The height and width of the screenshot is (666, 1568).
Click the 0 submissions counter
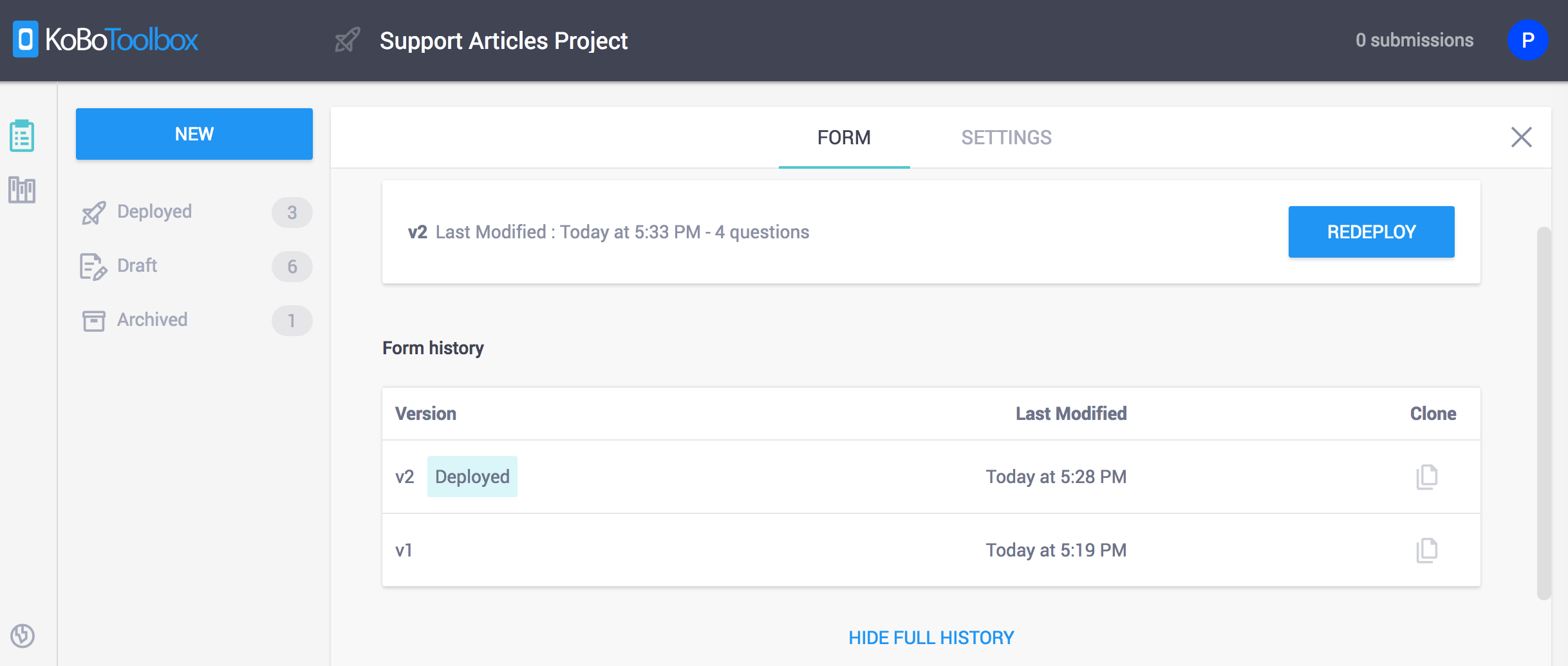pos(1414,40)
